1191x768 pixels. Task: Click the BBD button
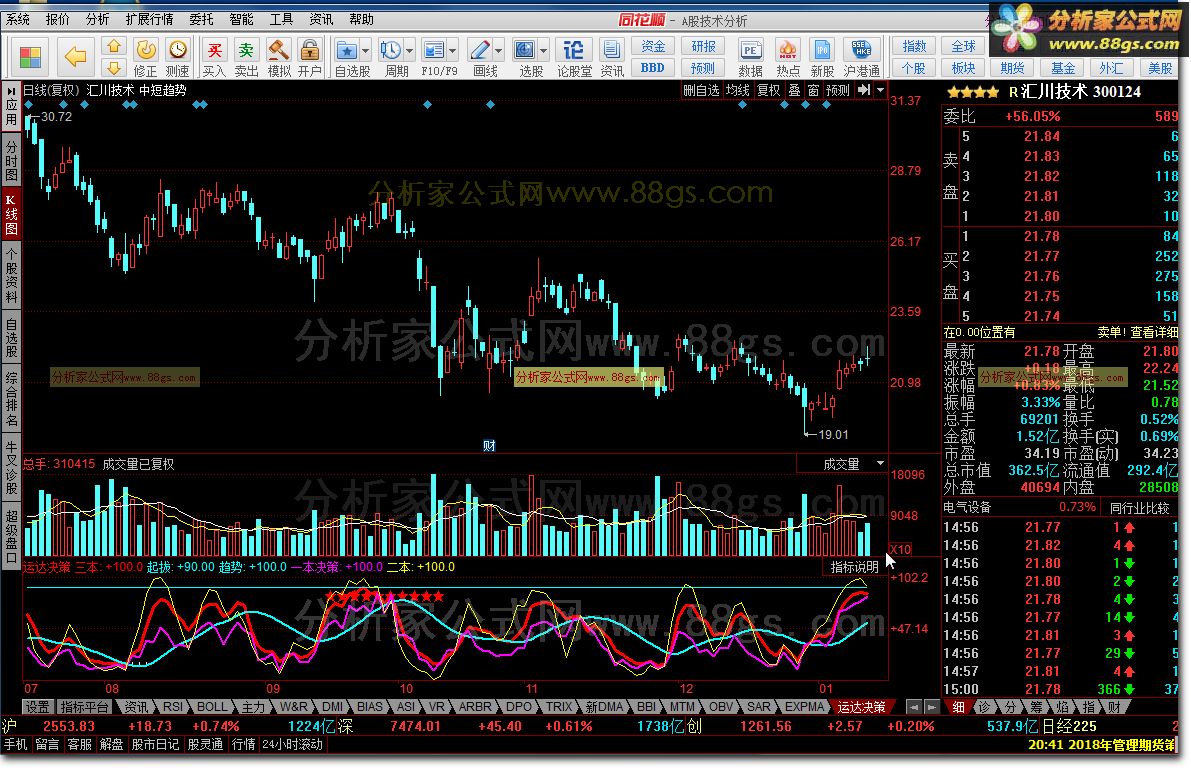coord(653,68)
